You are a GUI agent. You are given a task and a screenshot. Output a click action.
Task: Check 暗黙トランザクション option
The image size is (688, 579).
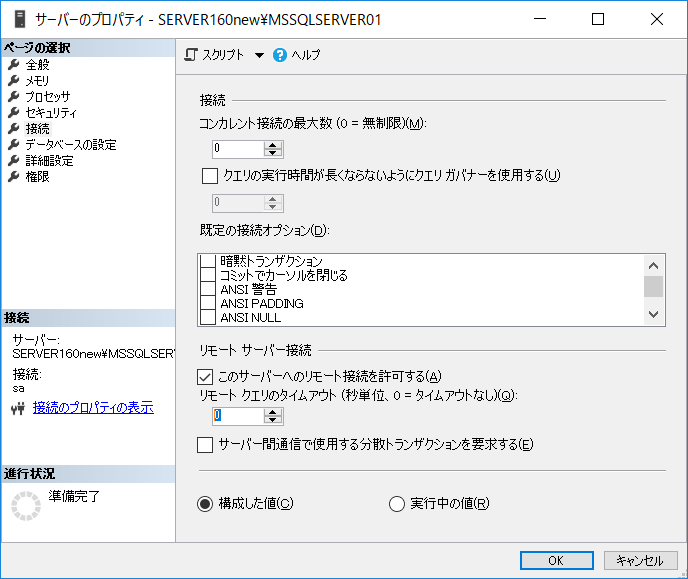208,261
